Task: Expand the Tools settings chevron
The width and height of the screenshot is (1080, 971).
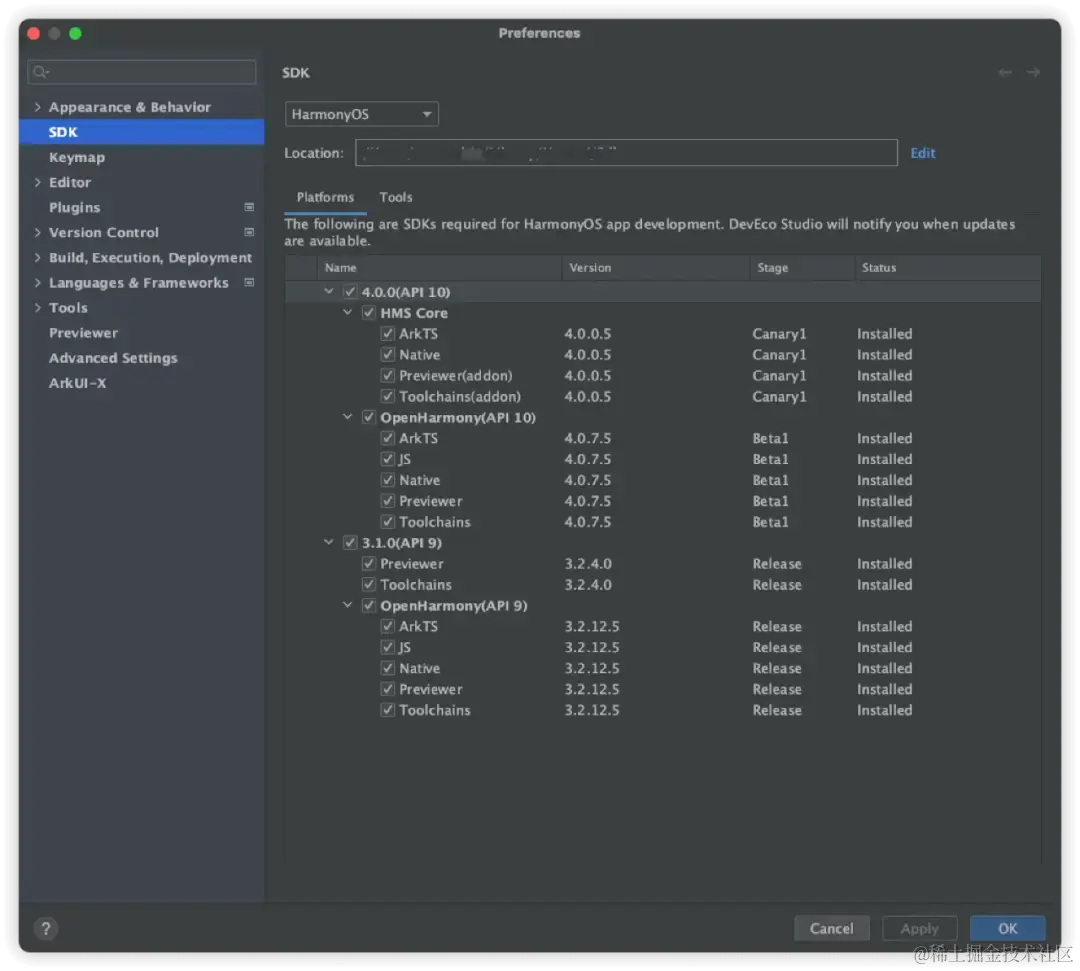Action: tap(37, 308)
